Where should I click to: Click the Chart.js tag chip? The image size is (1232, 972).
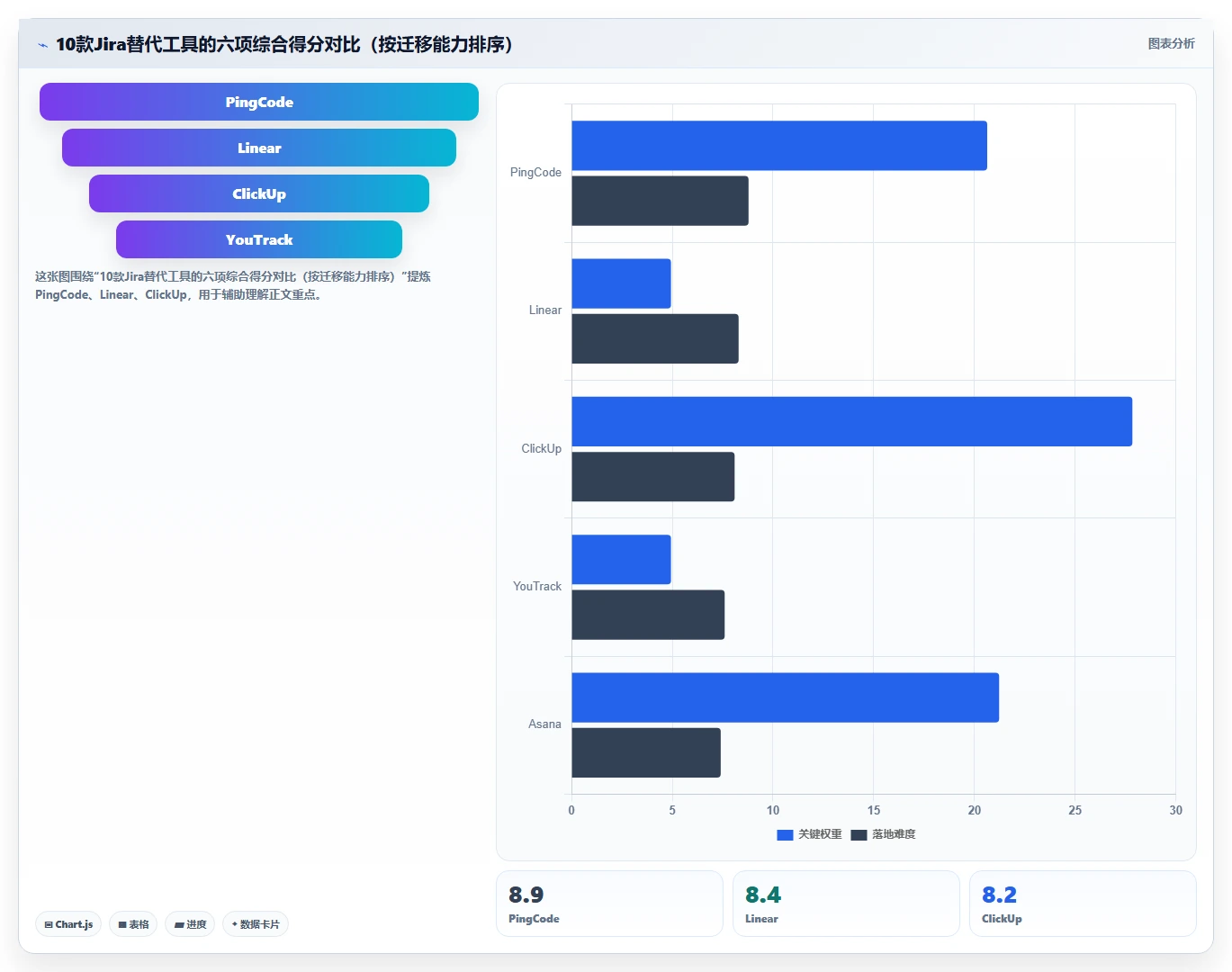(68, 924)
